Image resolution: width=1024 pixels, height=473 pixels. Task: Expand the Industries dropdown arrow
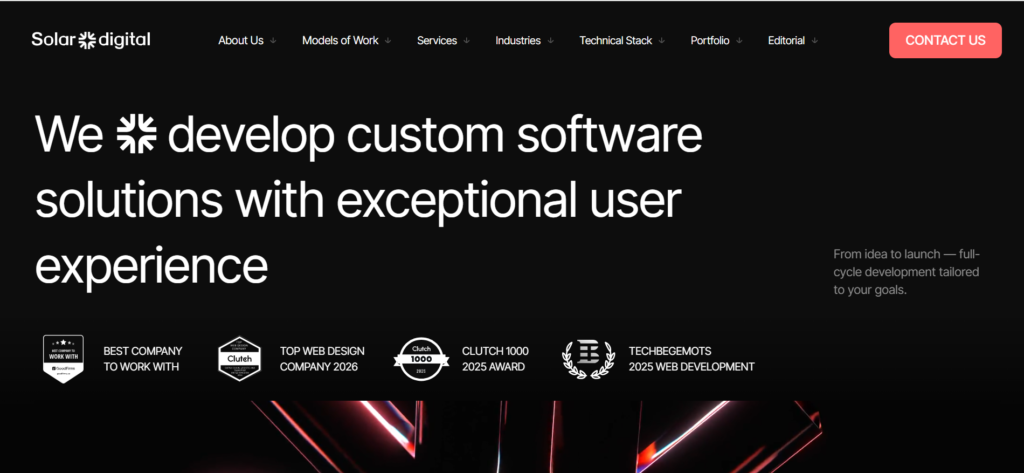[x=550, y=41]
